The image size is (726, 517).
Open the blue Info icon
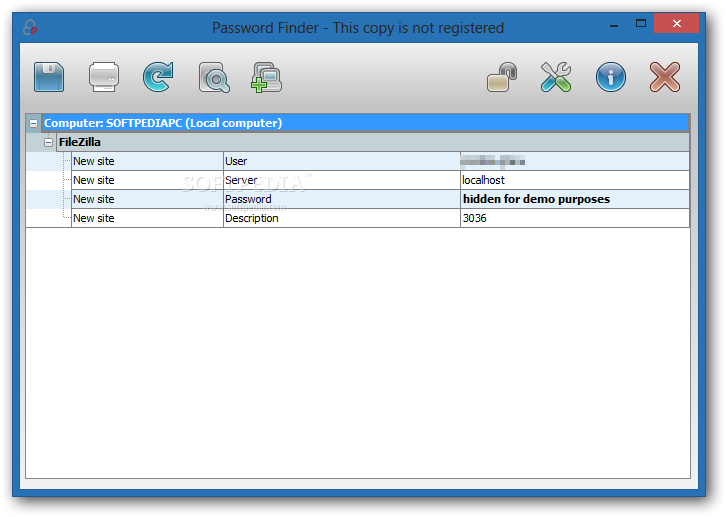click(x=611, y=77)
